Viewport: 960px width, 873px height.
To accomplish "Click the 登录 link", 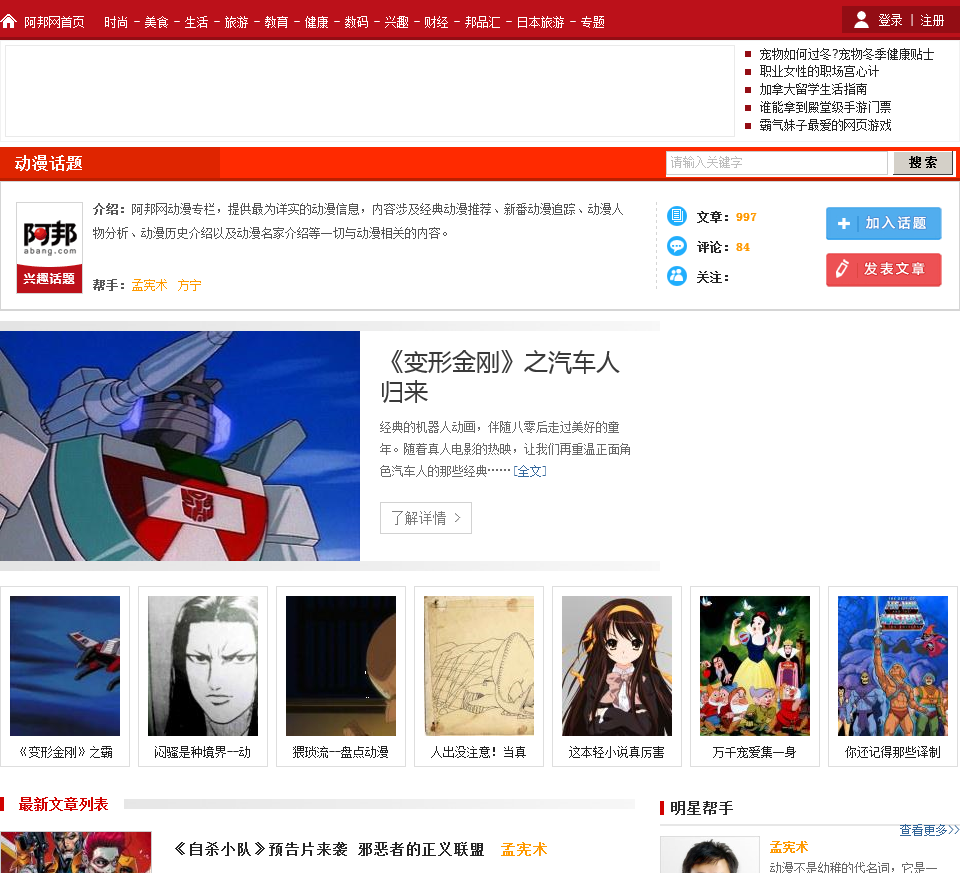I will point(890,20).
